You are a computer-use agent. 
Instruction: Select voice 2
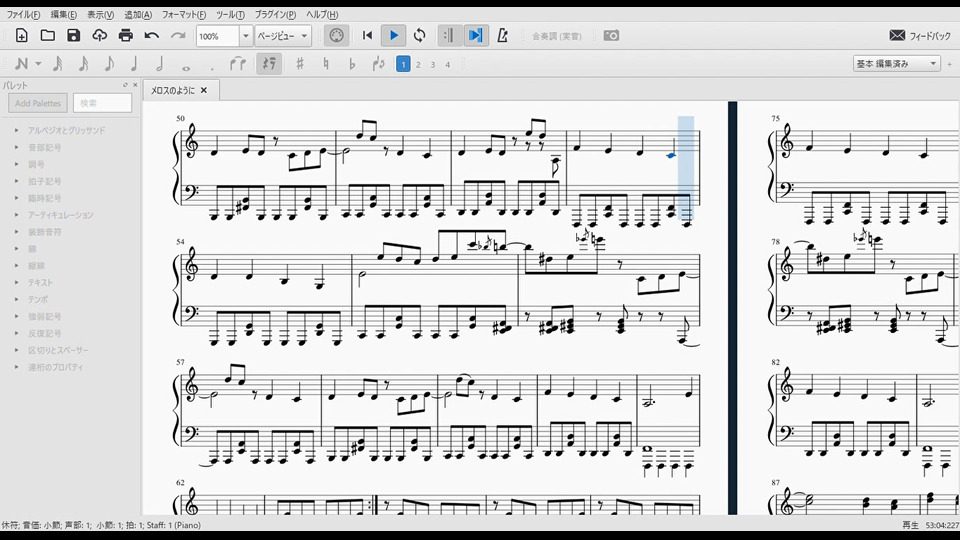click(418, 64)
